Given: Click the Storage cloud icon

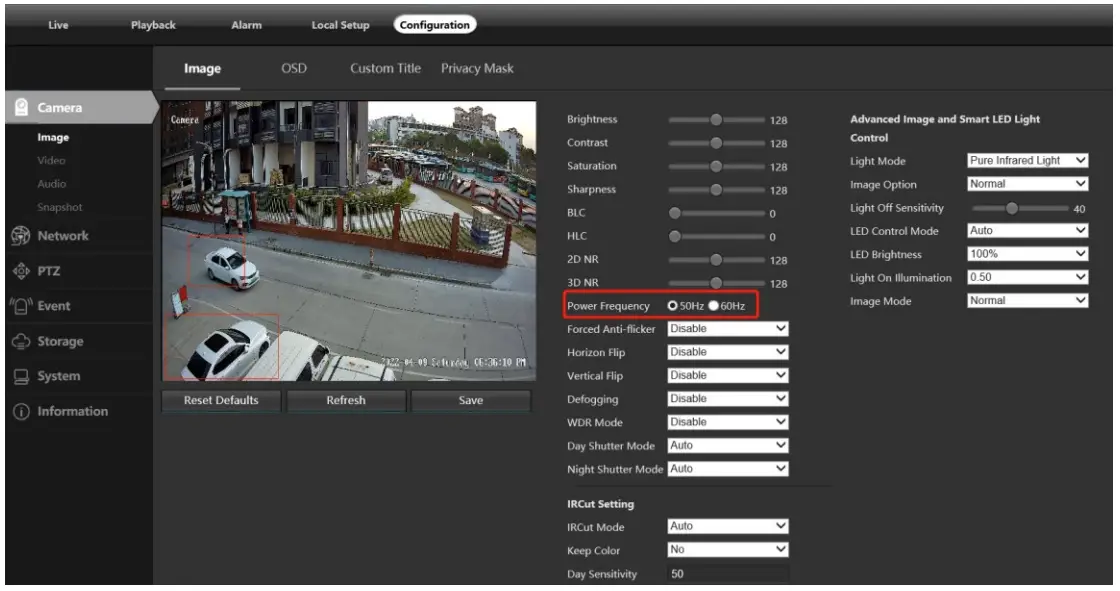Looking at the screenshot, I should [x=20, y=341].
